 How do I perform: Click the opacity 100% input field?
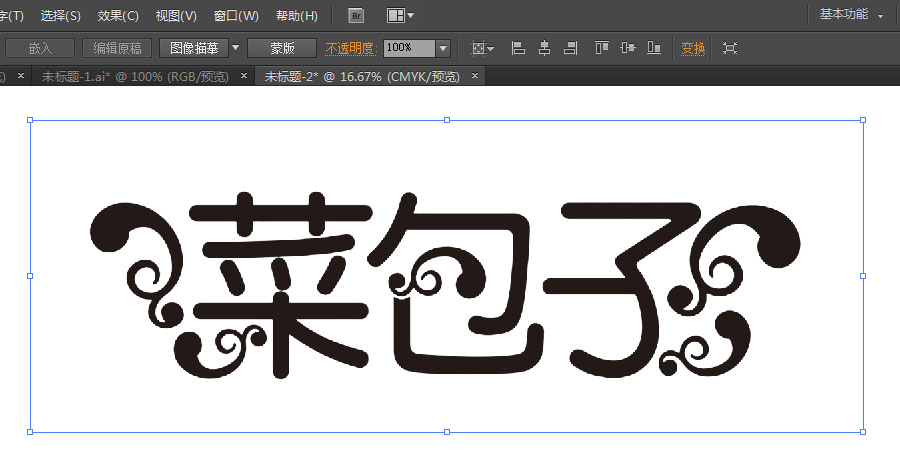(408, 48)
